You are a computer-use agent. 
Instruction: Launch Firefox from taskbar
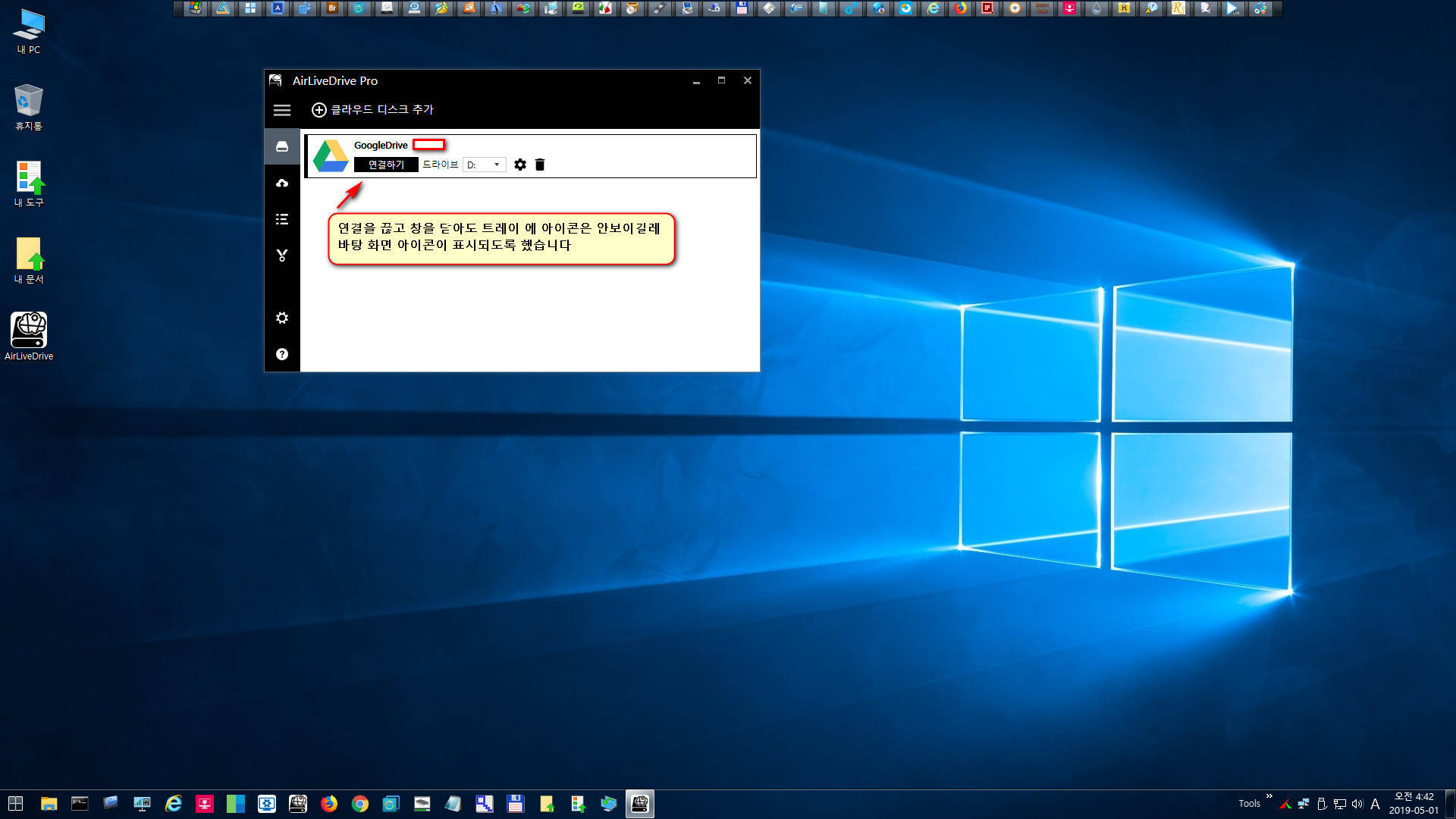[x=329, y=804]
